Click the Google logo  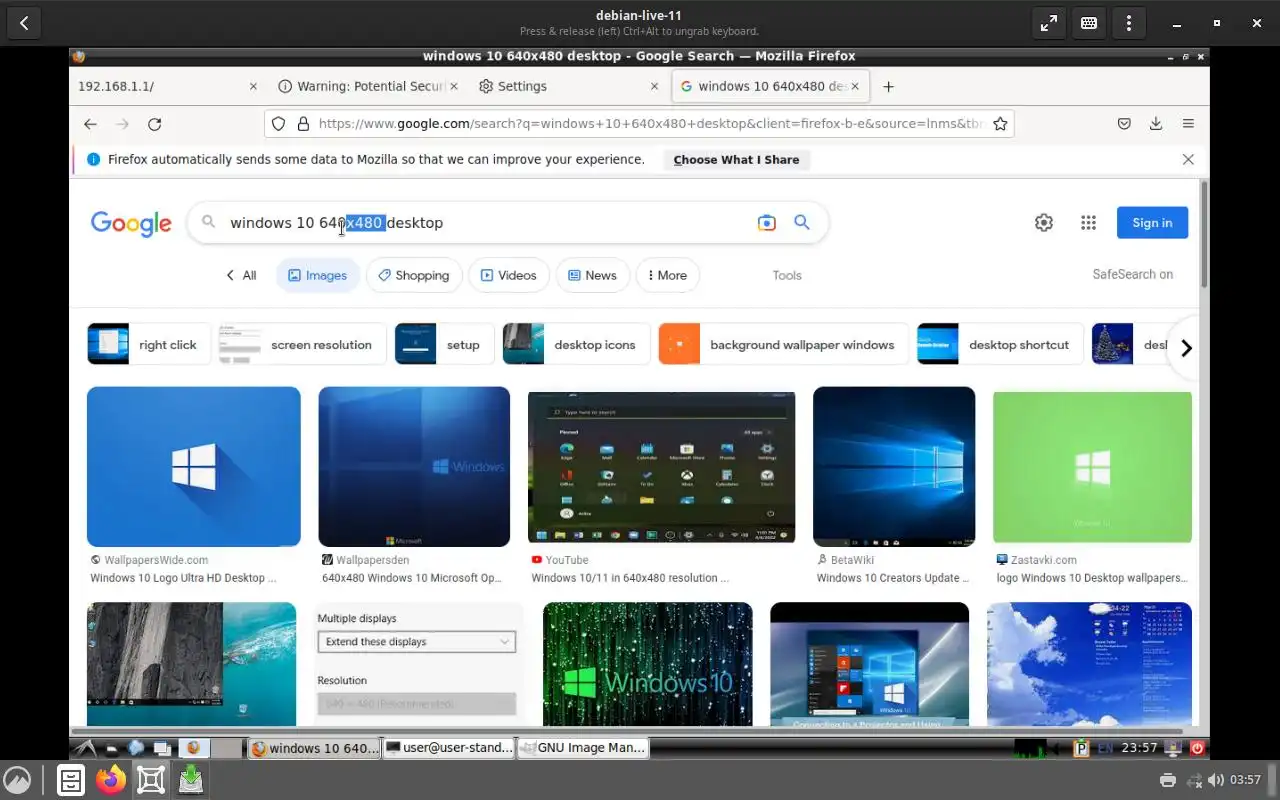pyautogui.click(x=131, y=223)
